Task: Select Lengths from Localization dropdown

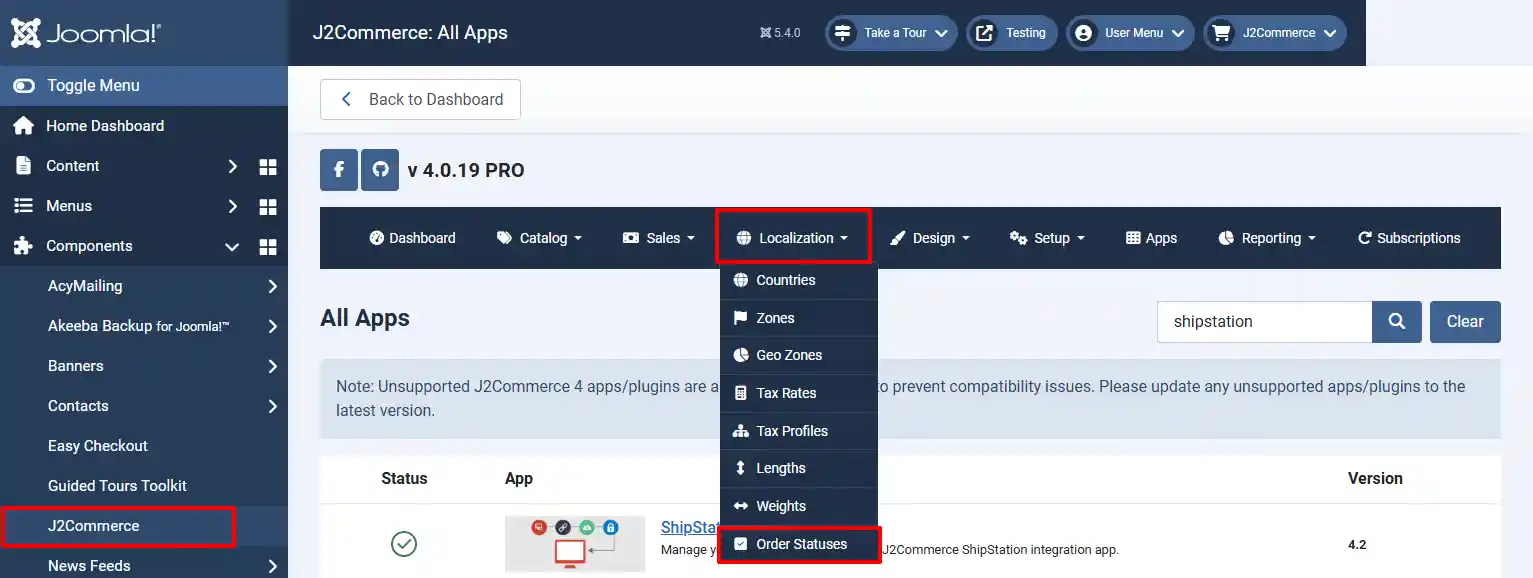Action: point(798,468)
